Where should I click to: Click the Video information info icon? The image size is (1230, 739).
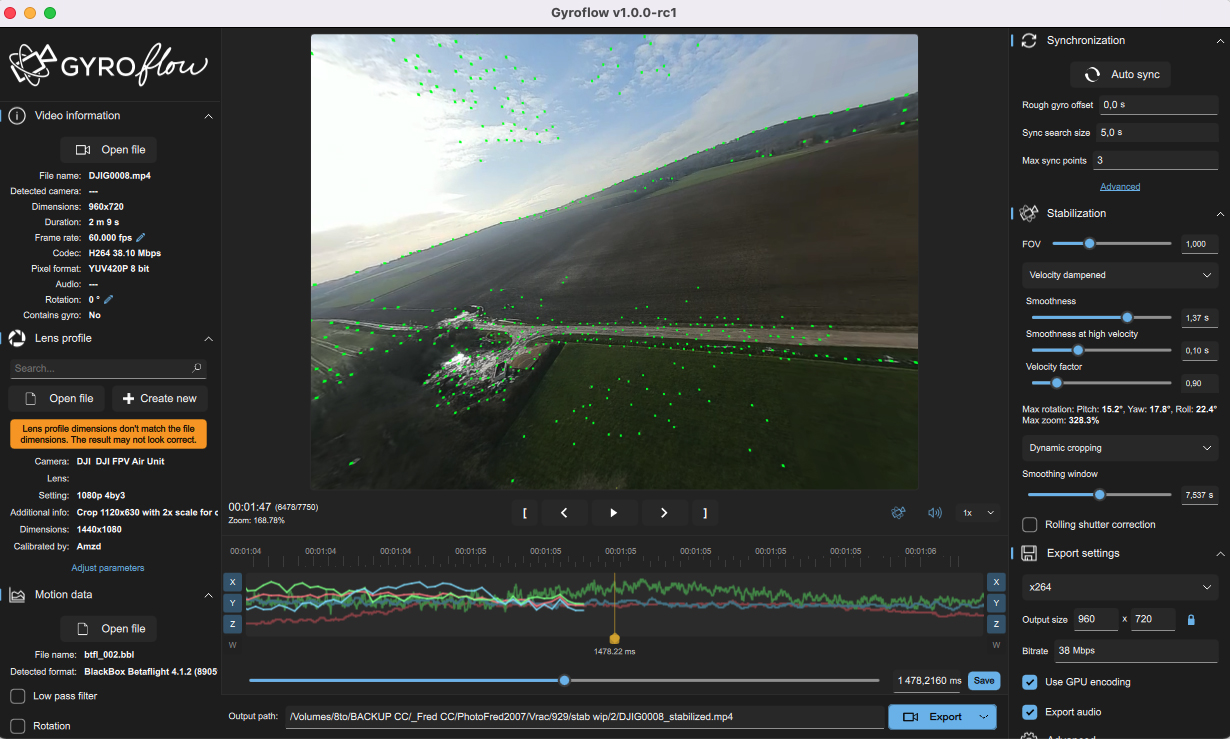[17, 116]
